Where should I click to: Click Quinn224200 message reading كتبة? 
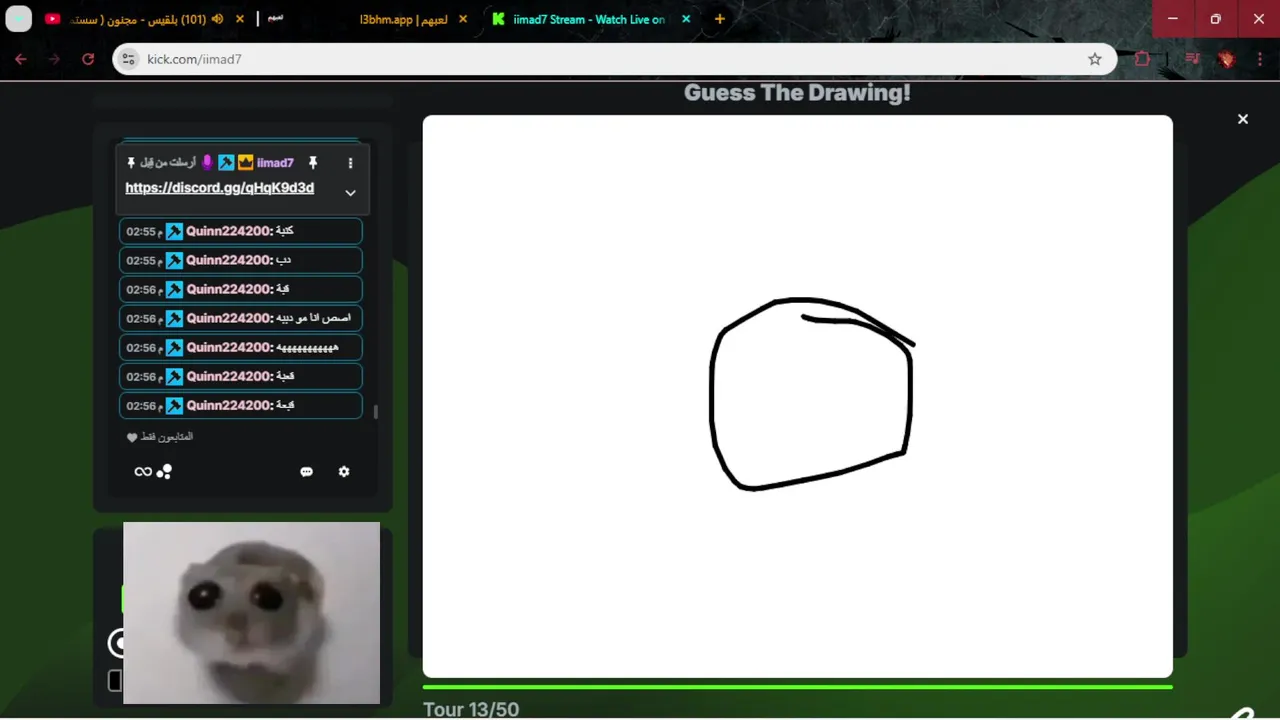pyautogui.click(x=241, y=231)
